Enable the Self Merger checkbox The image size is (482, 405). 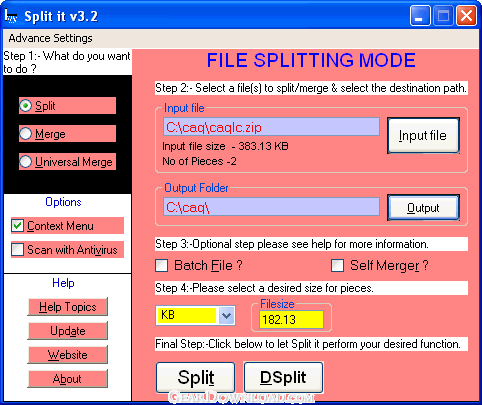(x=337, y=266)
